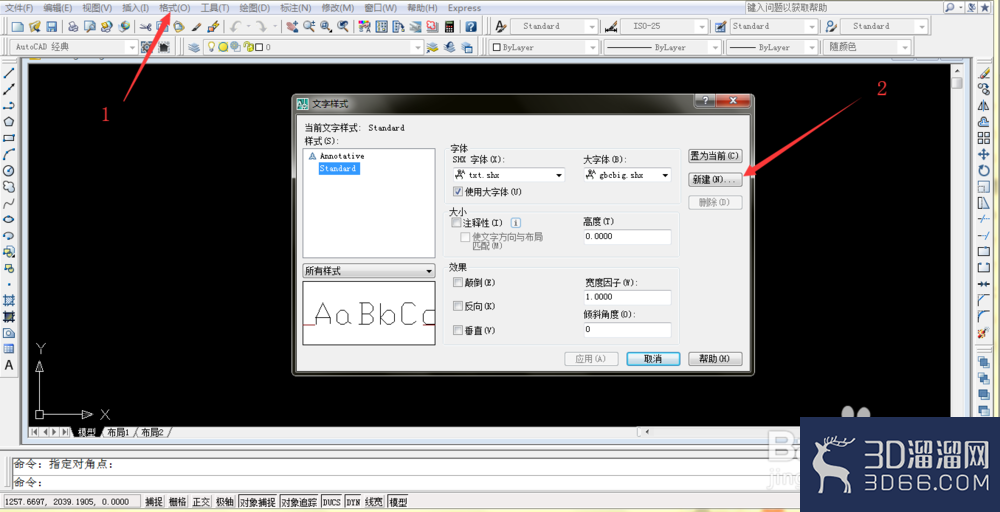Select the Circle draw tool
The width and height of the screenshot is (1000, 512).
[x=9, y=171]
